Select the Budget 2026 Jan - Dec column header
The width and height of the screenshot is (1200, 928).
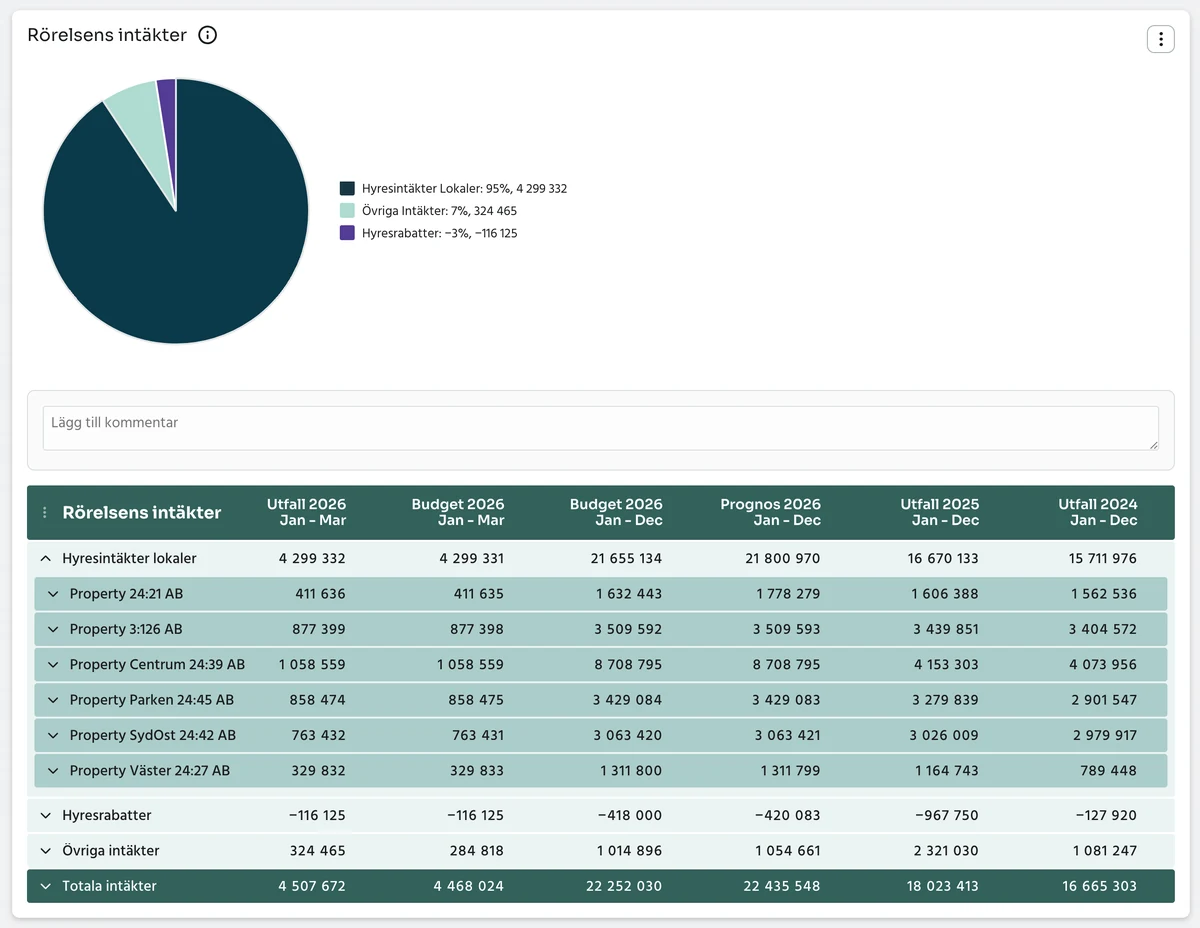[x=616, y=512]
